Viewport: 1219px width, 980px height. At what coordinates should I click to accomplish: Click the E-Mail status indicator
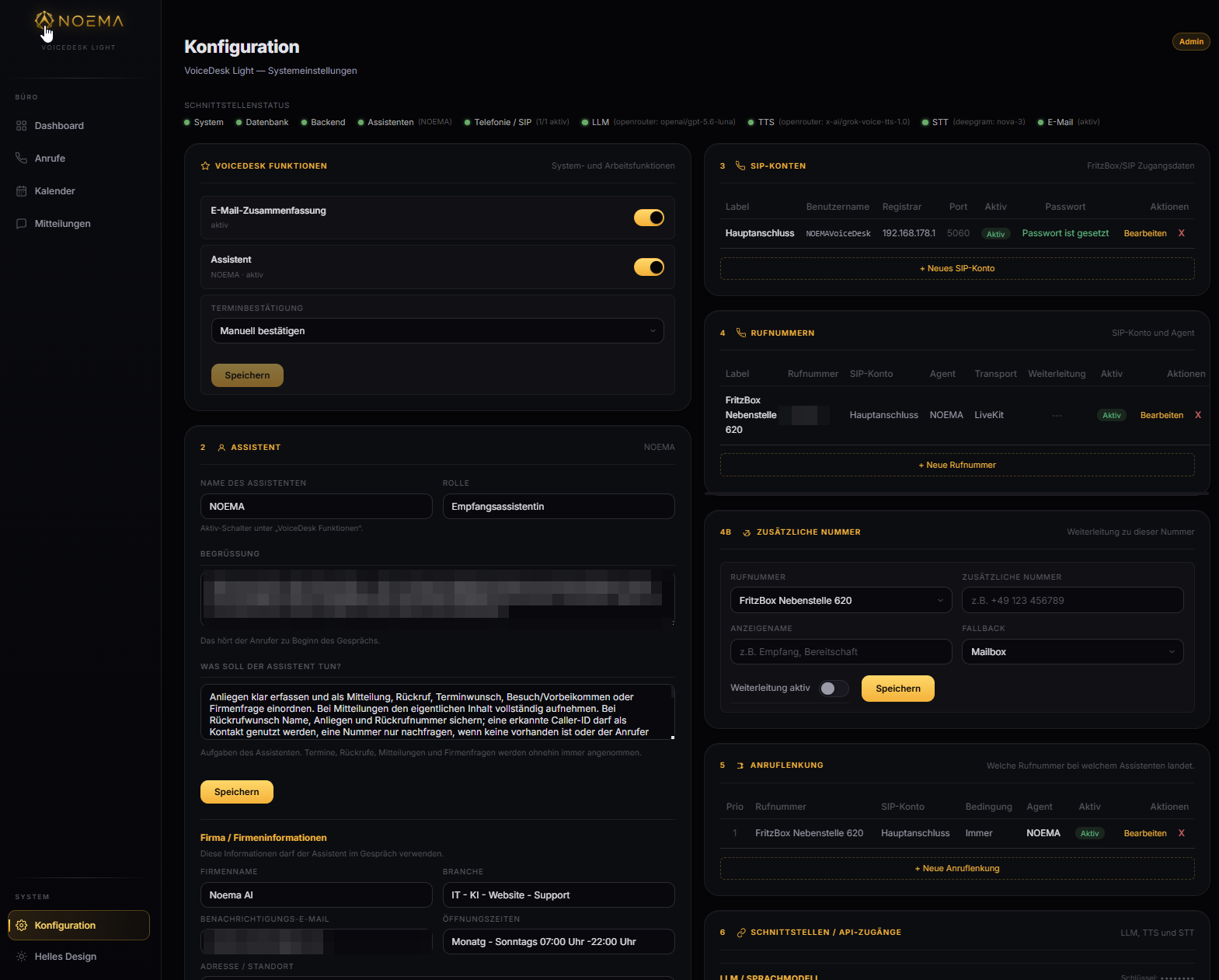1068,123
